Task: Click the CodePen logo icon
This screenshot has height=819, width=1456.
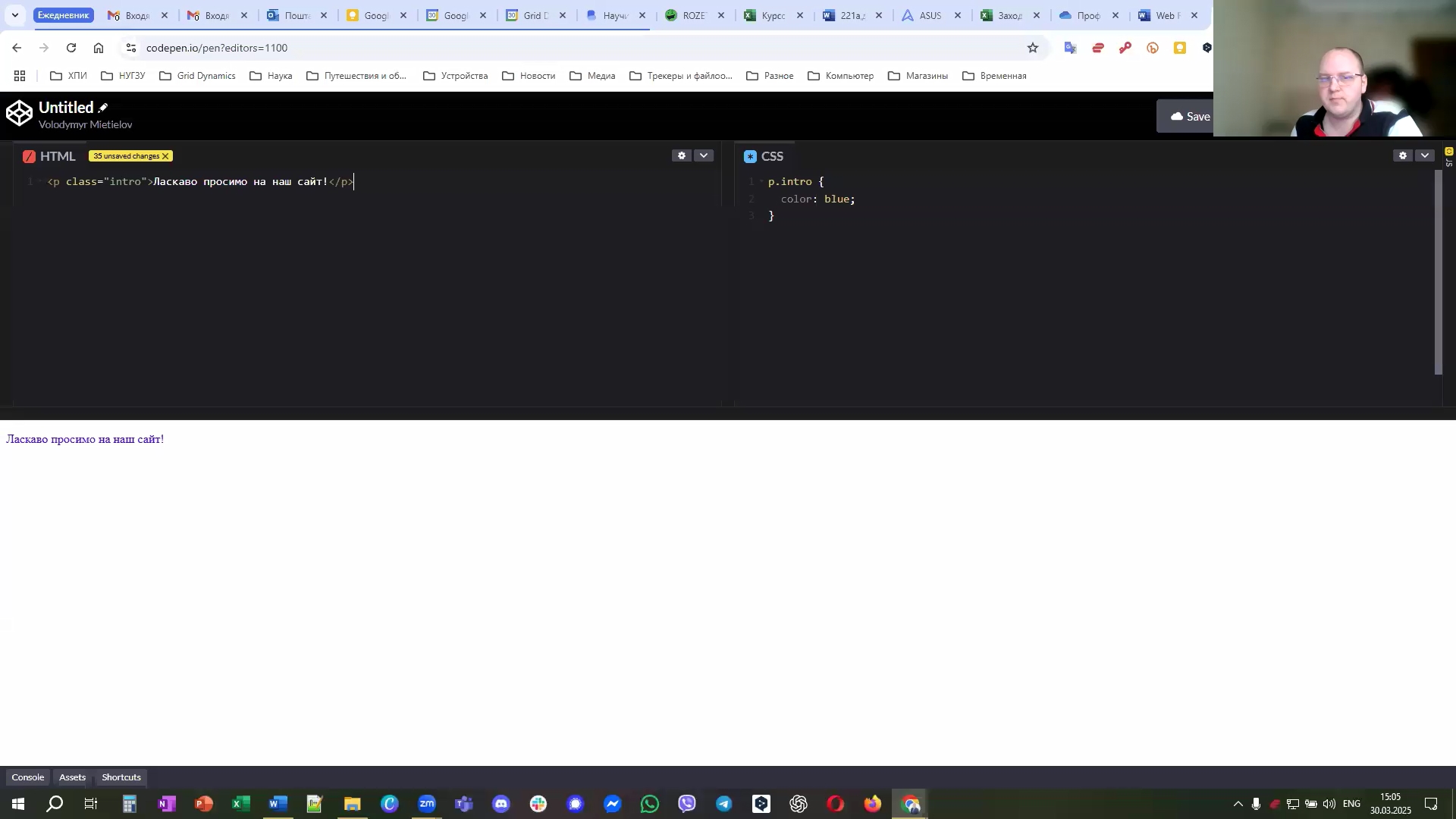Action: [x=19, y=115]
